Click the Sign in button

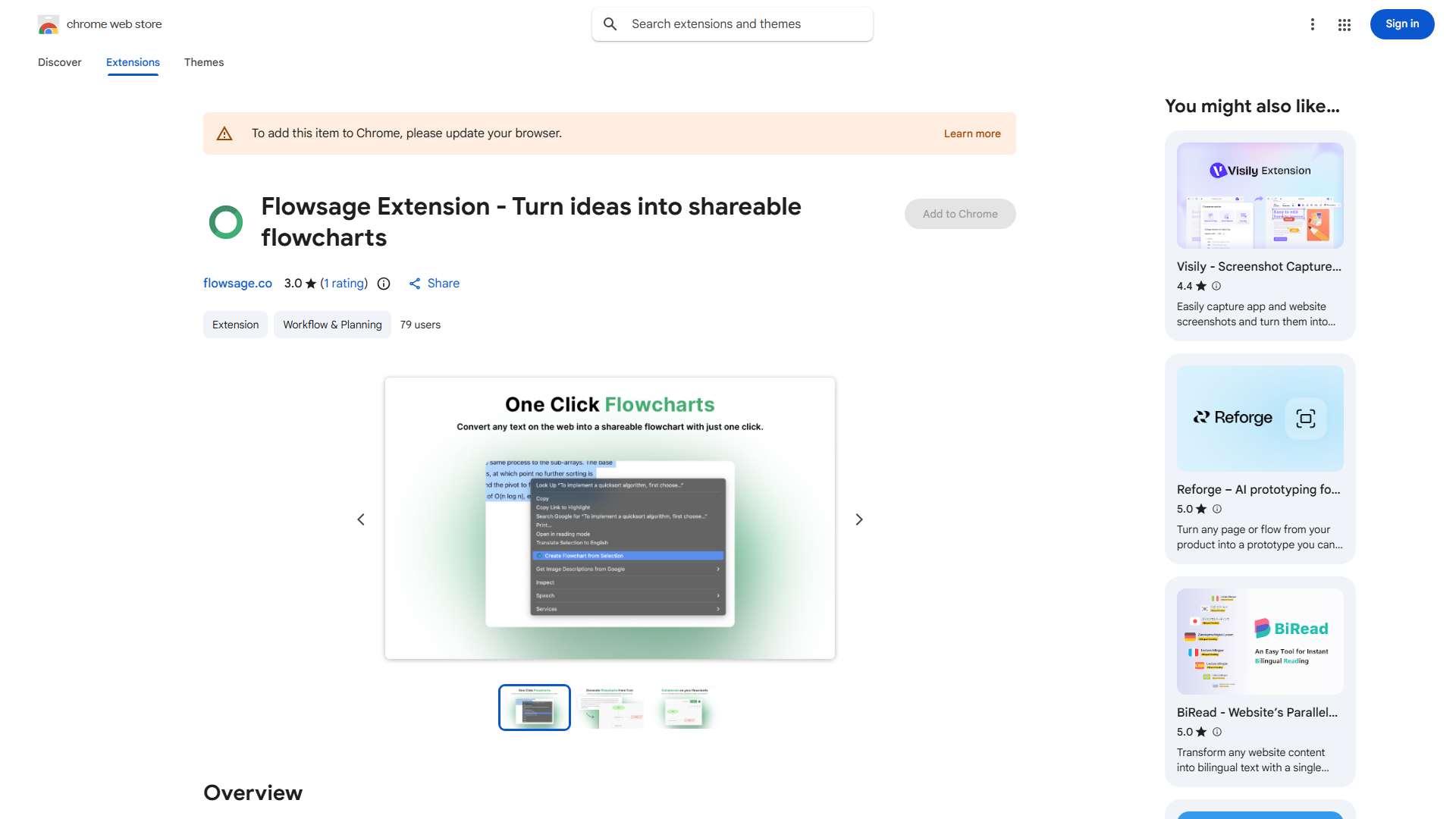pos(1401,24)
